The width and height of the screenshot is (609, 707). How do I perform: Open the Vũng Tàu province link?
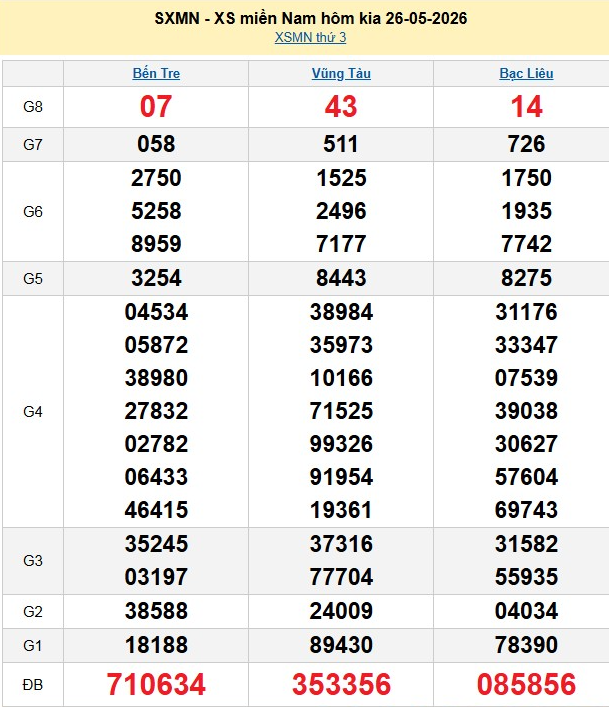pyautogui.click(x=341, y=73)
